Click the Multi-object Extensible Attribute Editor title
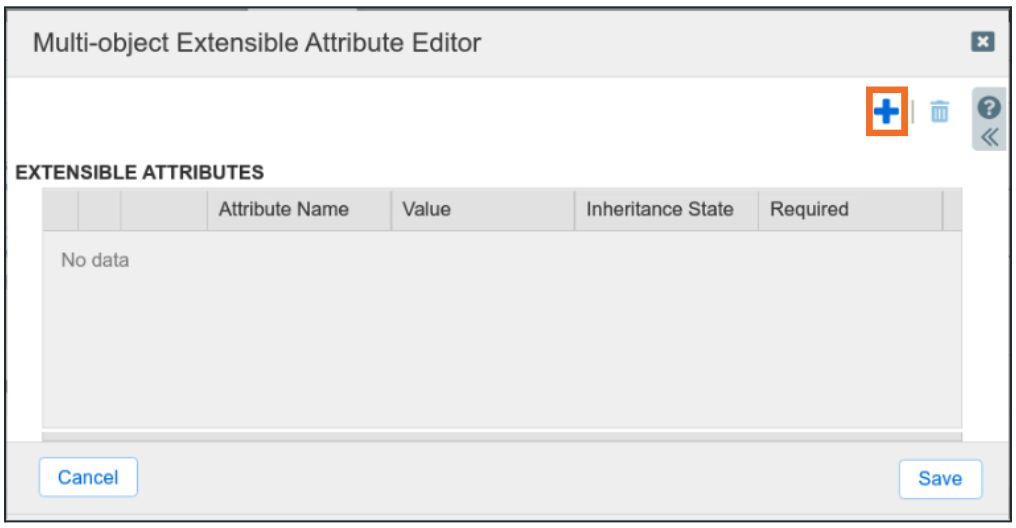Screen dimensions: 1016x528 click(x=257, y=43)
